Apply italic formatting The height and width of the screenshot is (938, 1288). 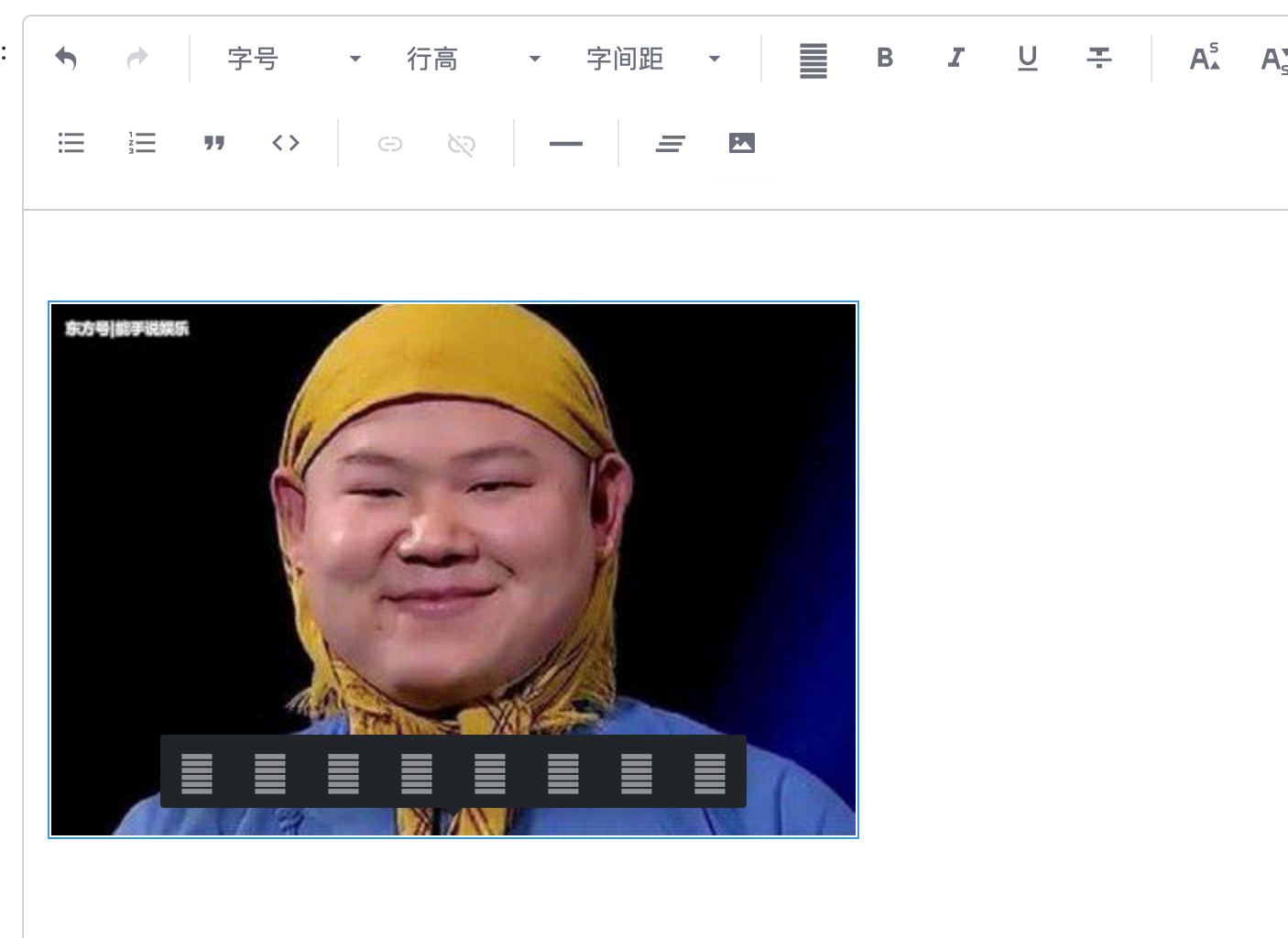tap(955, 58)
